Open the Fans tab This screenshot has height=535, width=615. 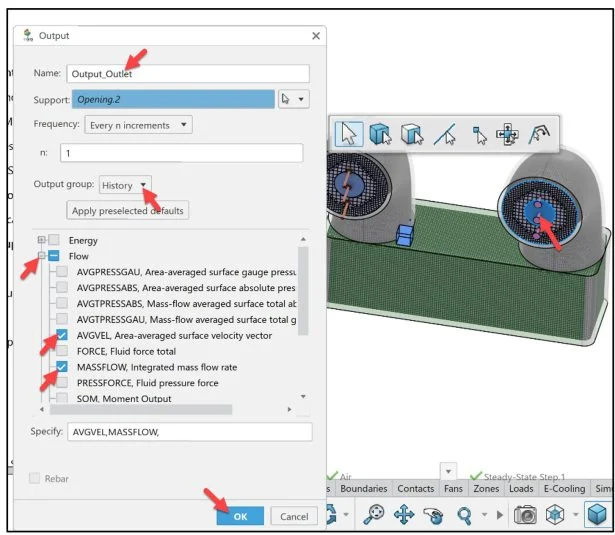[454, 488]
